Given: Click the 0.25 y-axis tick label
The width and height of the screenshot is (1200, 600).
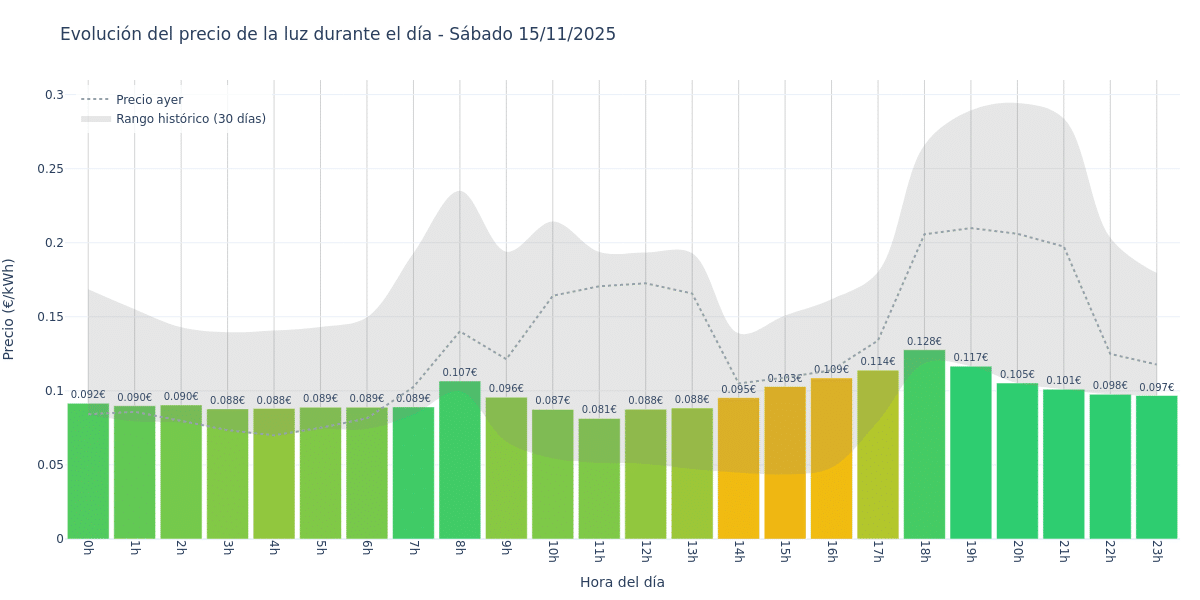Looking at the screenshot, I should [x=51, y=169].
